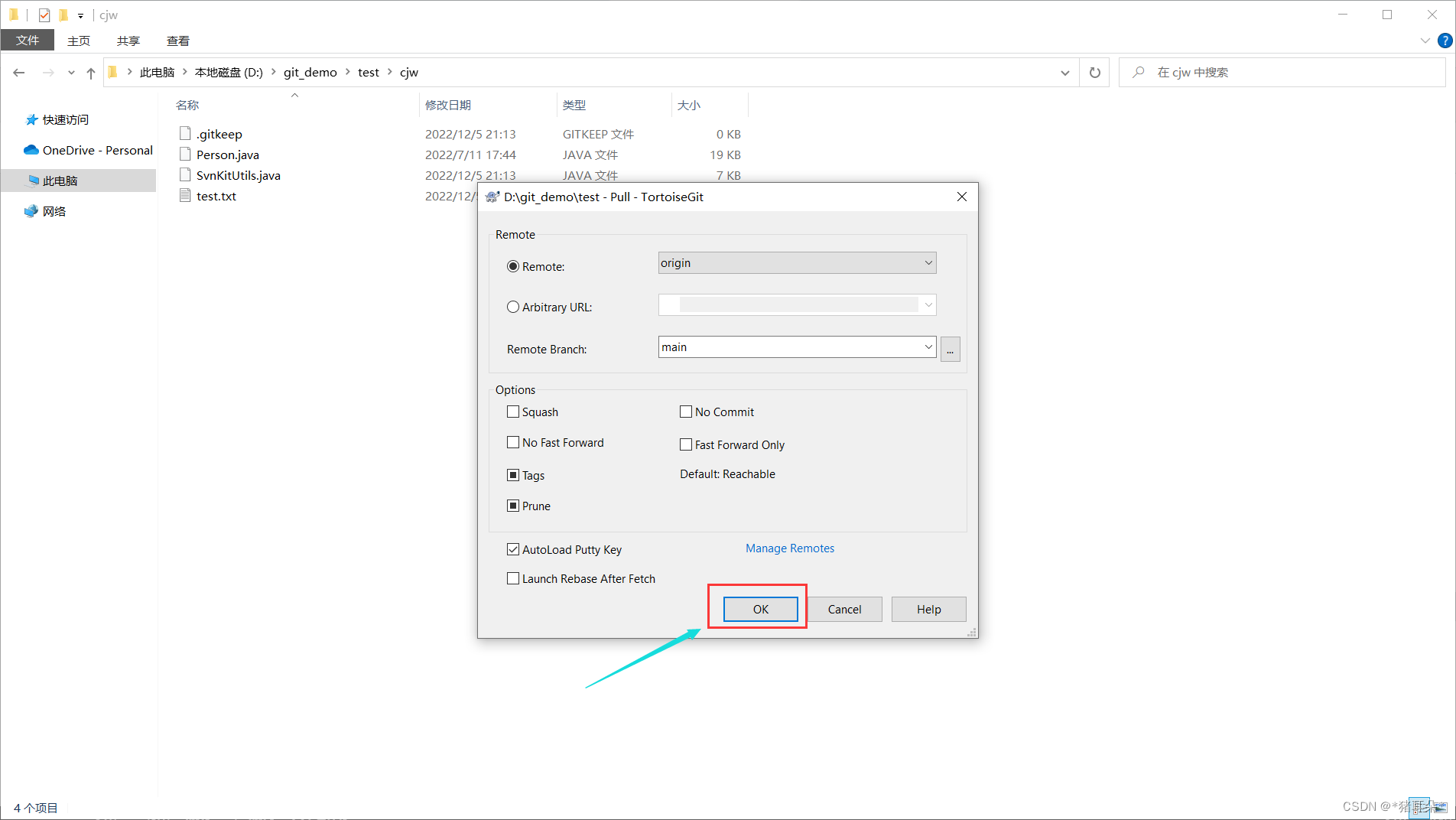Screen dimensions: 1456x820
Task: Click the back navigation arrow
Action: point(18,72)
